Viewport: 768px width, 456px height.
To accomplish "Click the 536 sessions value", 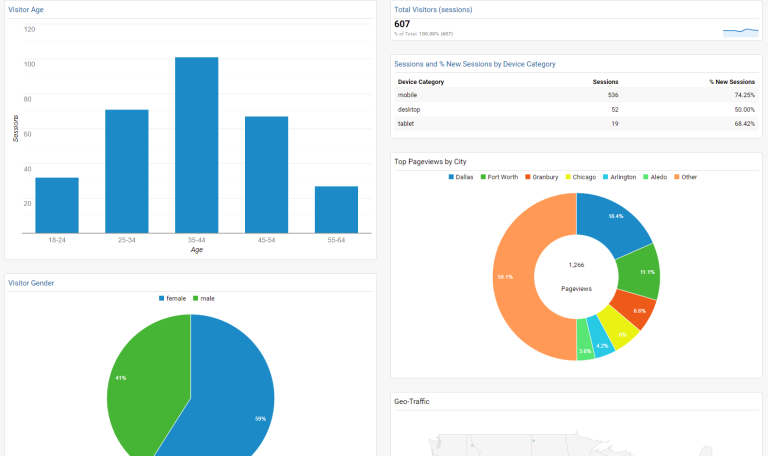I will tap(613, 95).
